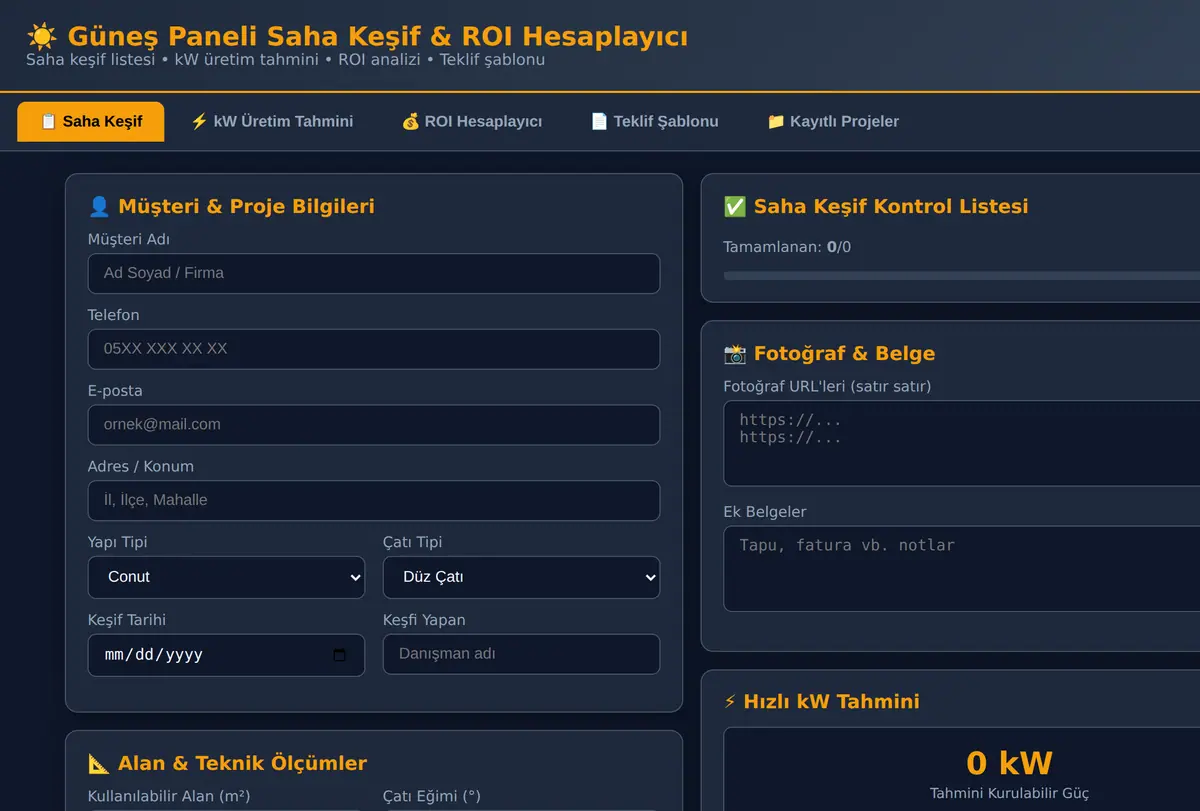
Task: Click the Fotoğraf URL'leri text area
Action: [962, 443]
